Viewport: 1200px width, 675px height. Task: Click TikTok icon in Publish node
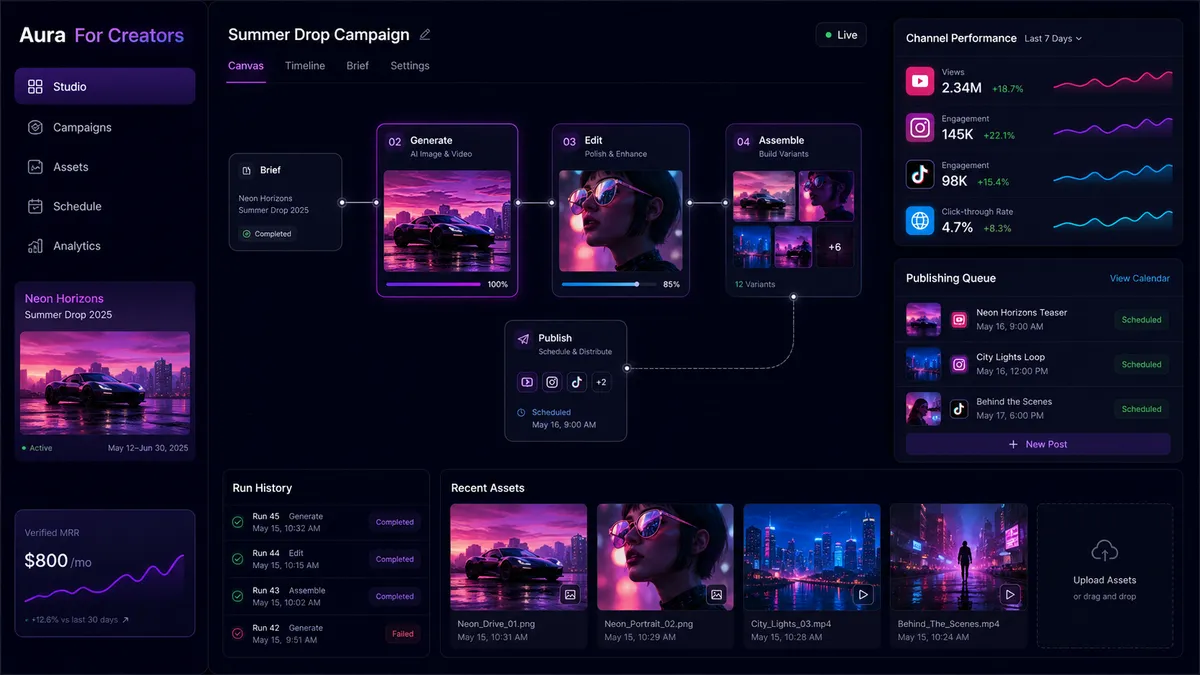click(x=577, y=382)
